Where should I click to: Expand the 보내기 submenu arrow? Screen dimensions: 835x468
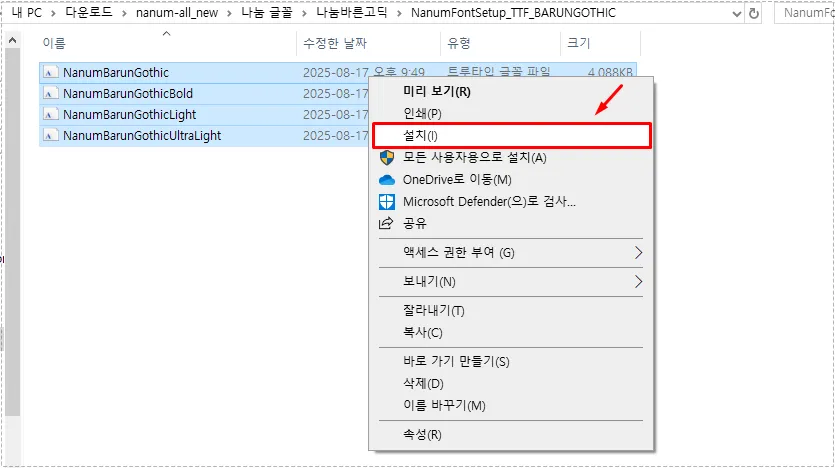(x=638, y=281)
